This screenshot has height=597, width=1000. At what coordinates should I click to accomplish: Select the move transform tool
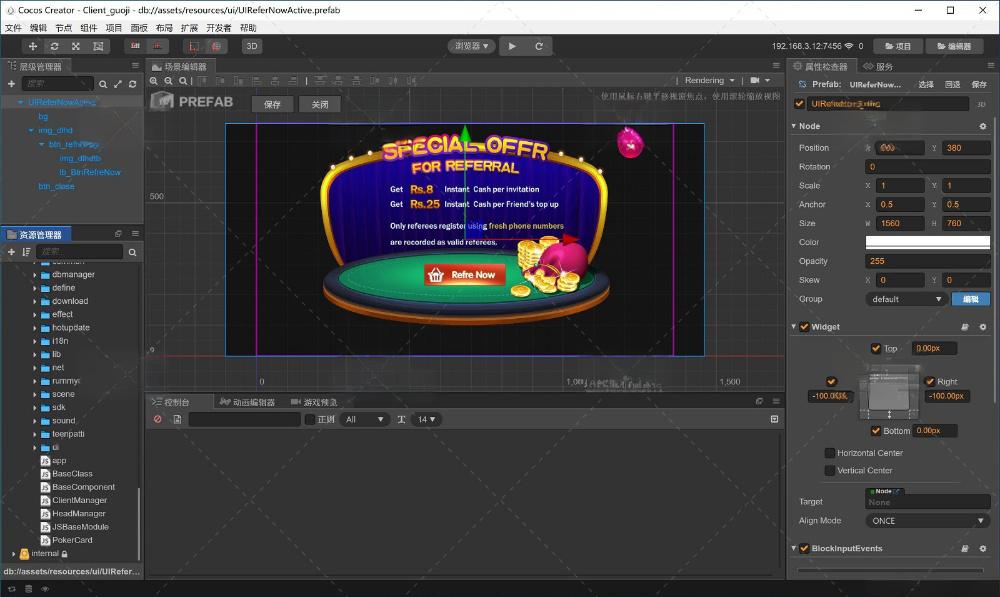(33, 46)
